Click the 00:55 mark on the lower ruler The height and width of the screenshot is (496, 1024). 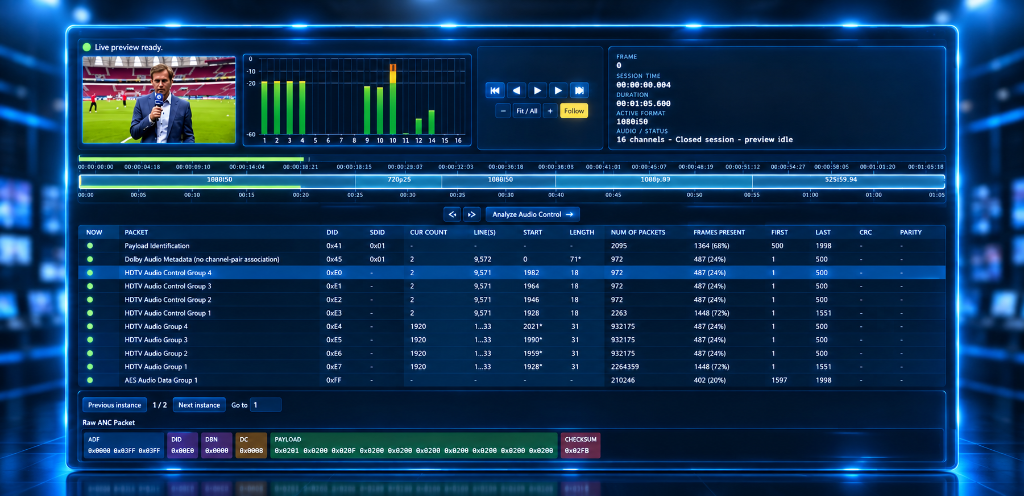[x=752, y=194]
